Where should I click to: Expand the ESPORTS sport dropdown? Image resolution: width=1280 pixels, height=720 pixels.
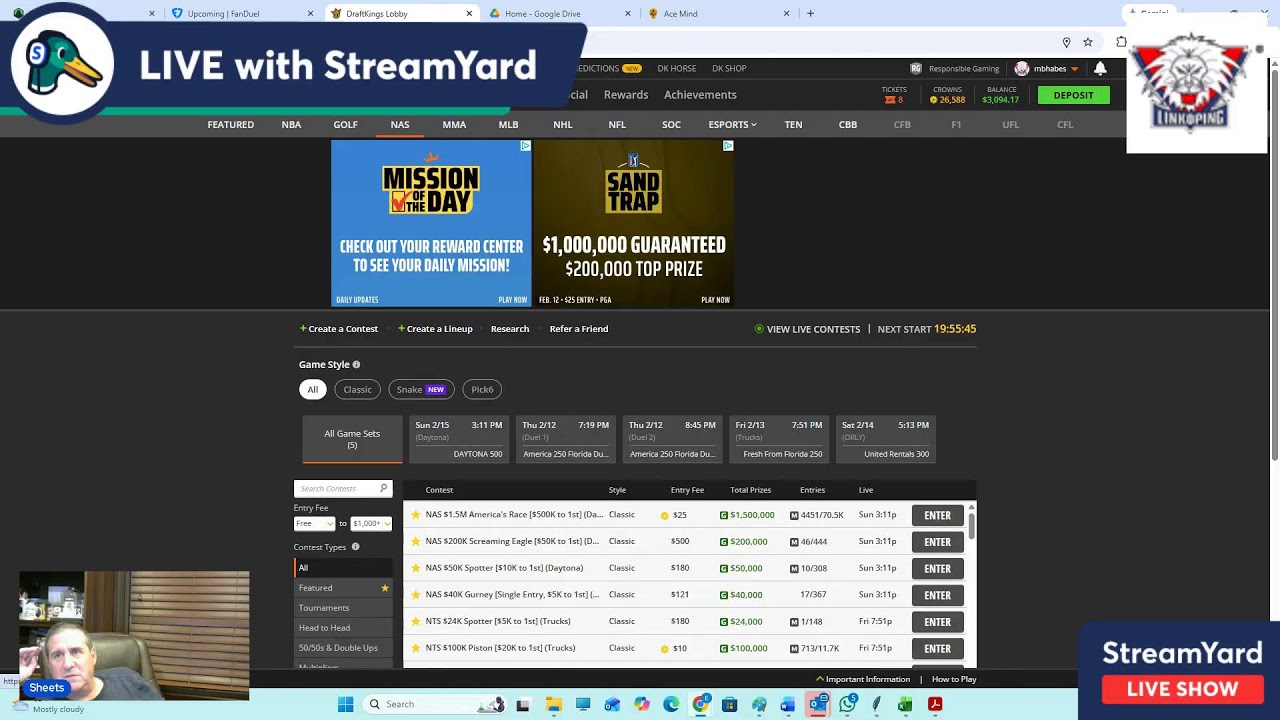[733, 125]
